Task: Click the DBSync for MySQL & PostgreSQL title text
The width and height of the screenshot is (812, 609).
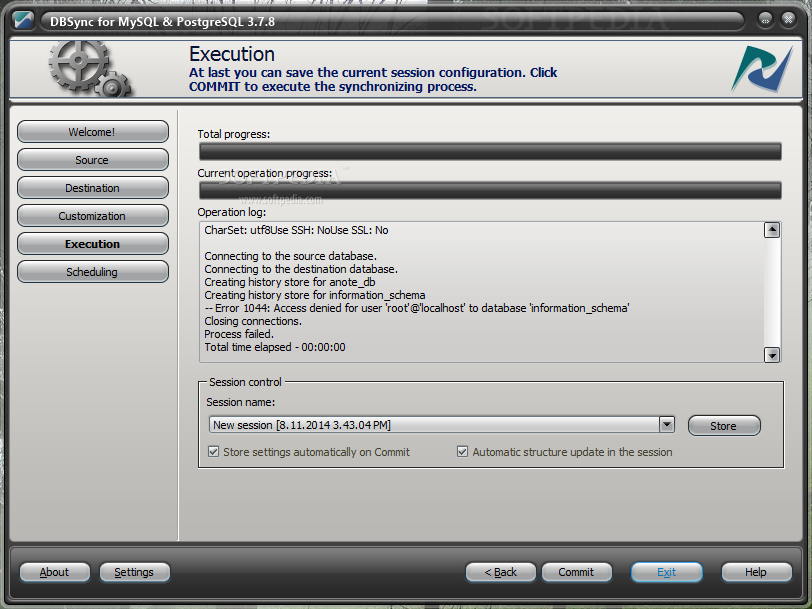Action: click(x=162, y=22)
